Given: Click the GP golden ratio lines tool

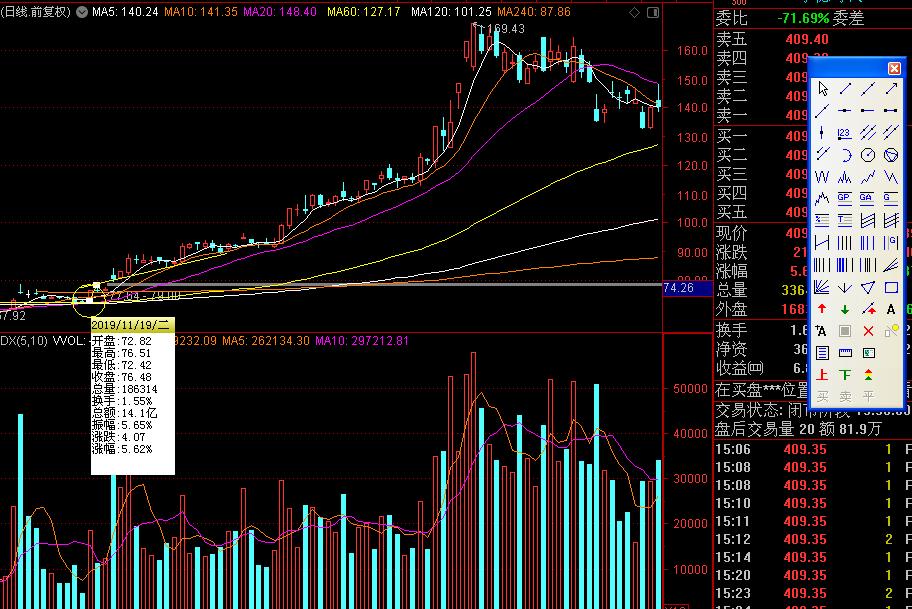Looking at the screenshot, I should click(x=845, y=198).
